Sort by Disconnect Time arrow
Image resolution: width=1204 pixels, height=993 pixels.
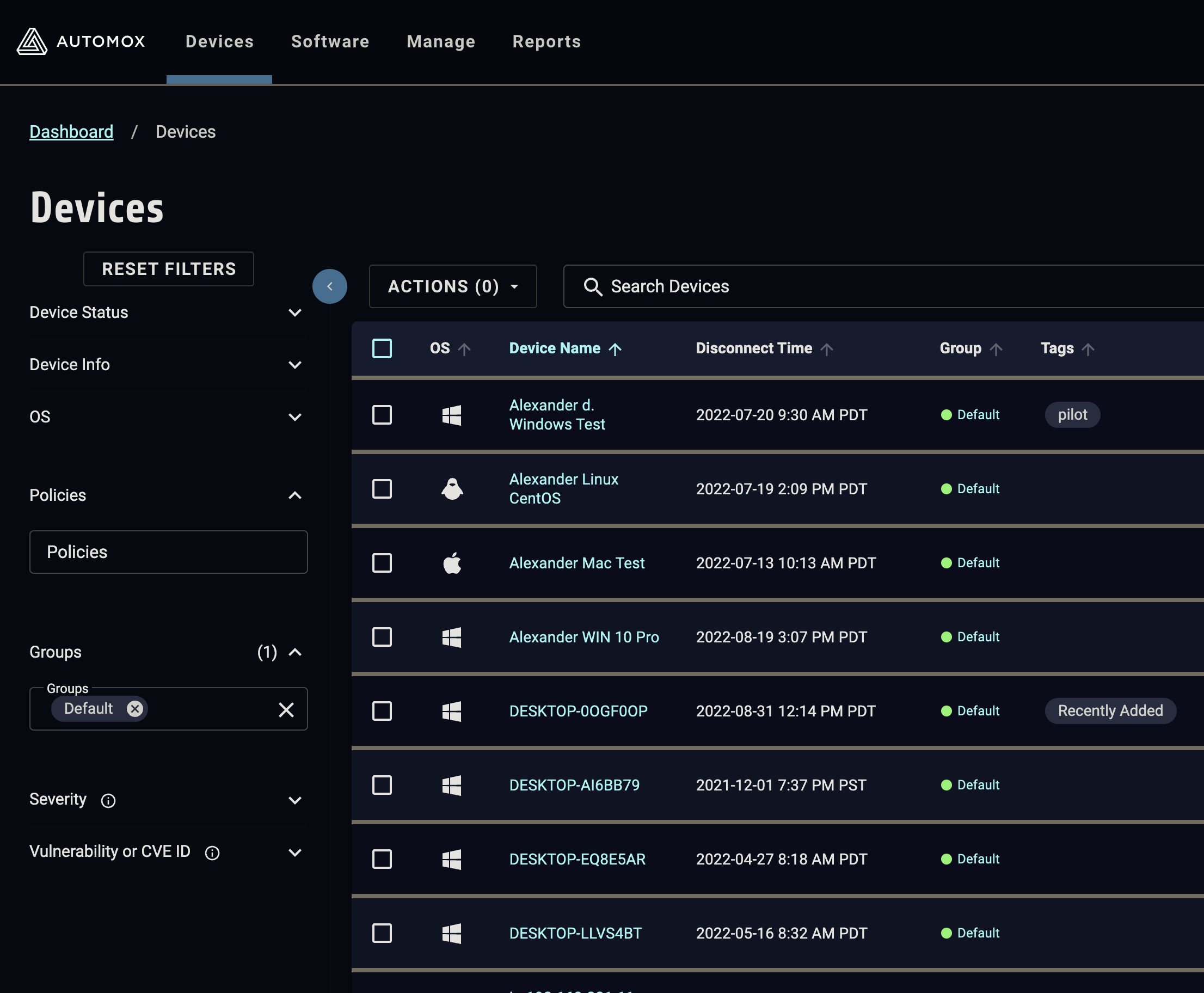pos(826,349)
